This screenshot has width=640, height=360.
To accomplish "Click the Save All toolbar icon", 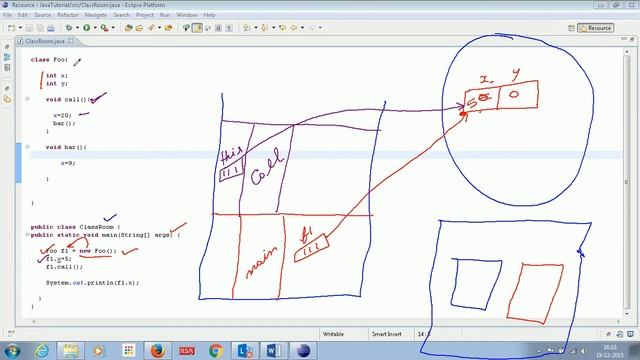I will pos(40,28).
